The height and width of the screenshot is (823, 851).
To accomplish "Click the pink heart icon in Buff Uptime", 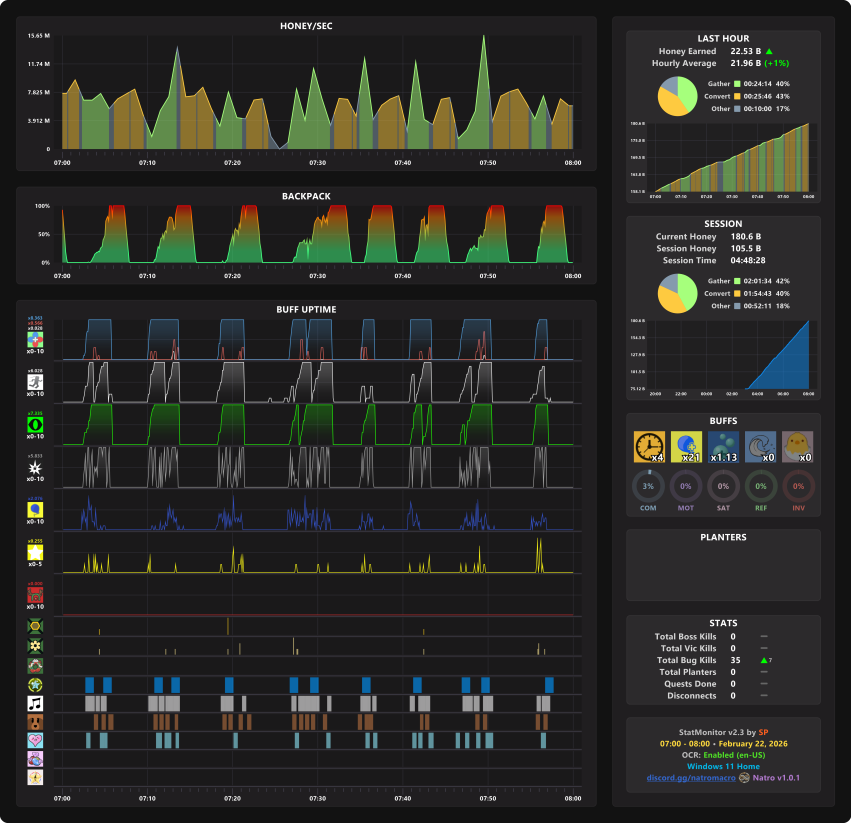I will [35, 740].
